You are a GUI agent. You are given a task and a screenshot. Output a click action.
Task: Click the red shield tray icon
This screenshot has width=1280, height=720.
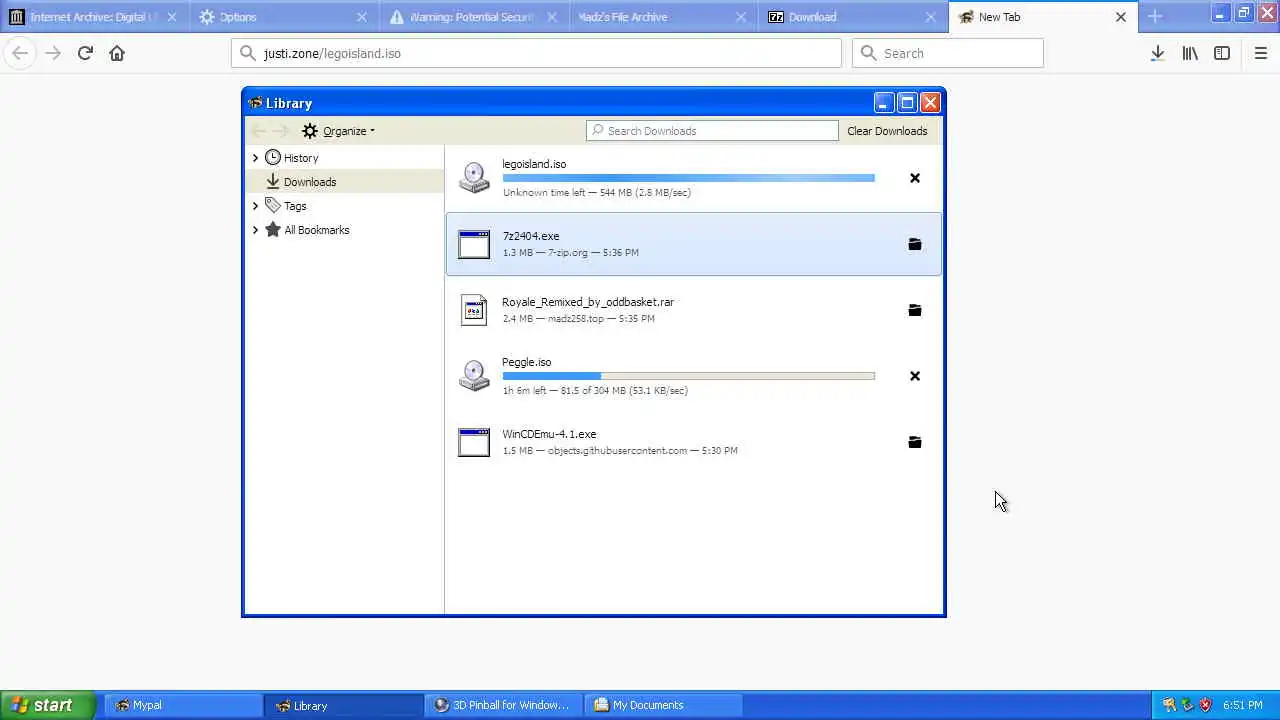pos(1205,705)
